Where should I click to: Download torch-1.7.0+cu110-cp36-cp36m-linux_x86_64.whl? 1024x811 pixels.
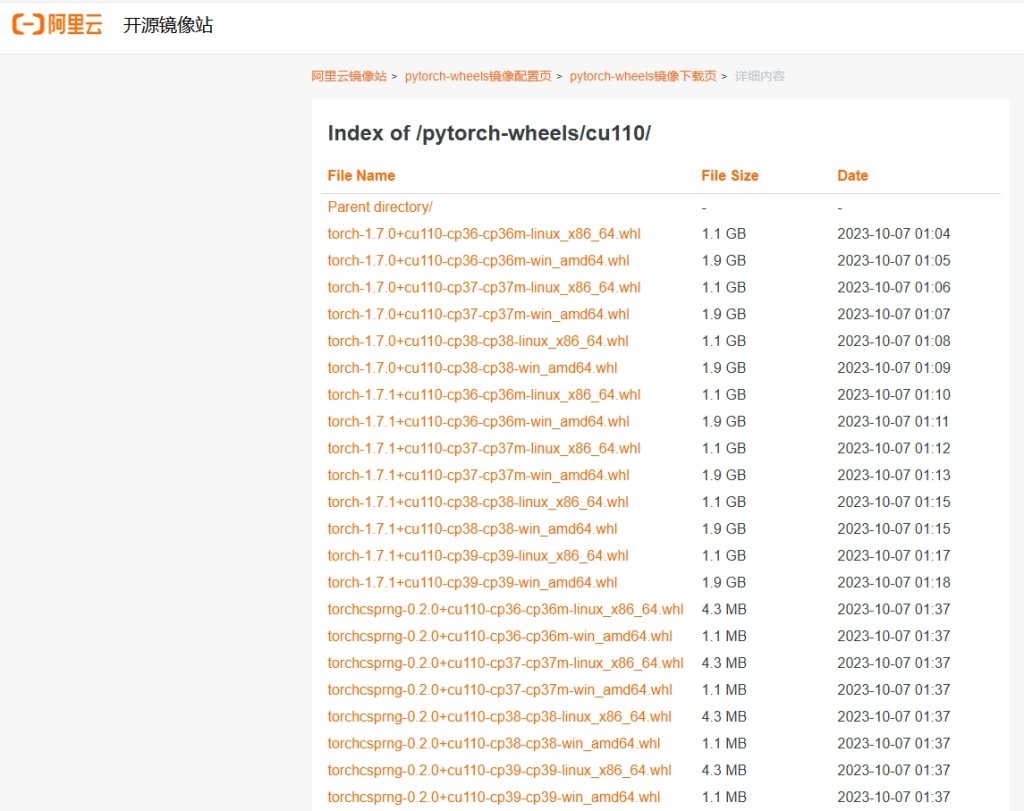484,234
